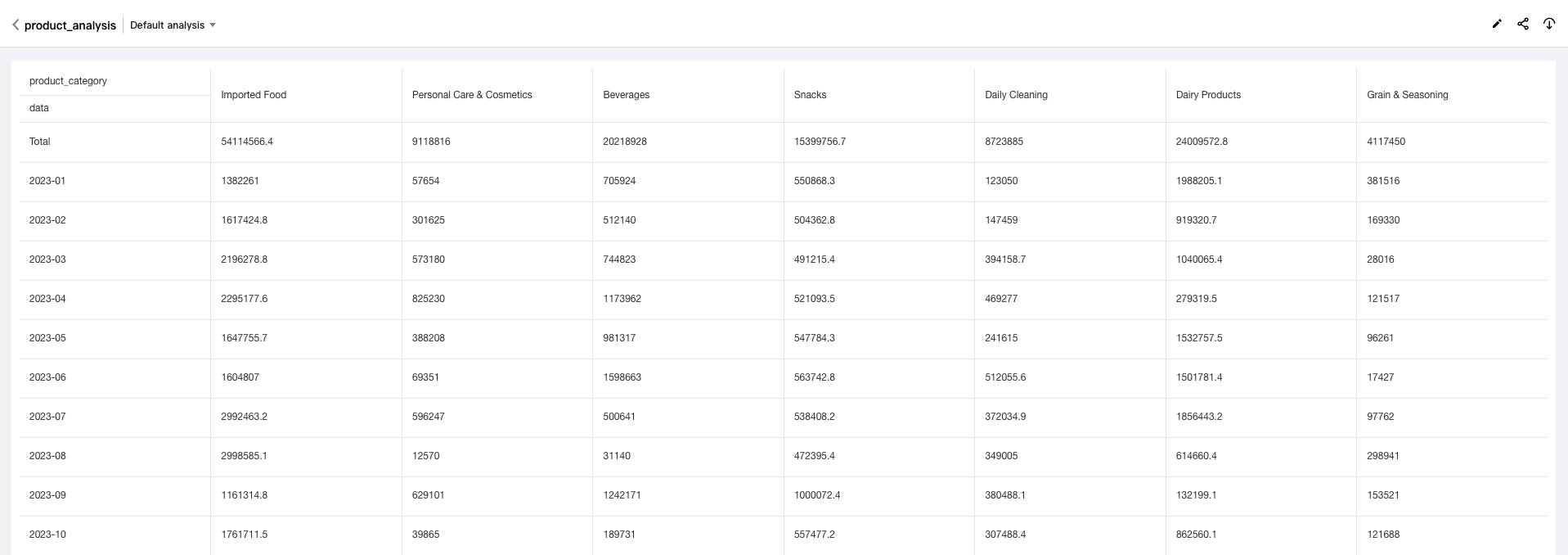The width and height of the screenshot is (1568, 555).
Task: Click the Imported Food total 54114566.4
Action: pyautogui.click(x=247, y=142)
